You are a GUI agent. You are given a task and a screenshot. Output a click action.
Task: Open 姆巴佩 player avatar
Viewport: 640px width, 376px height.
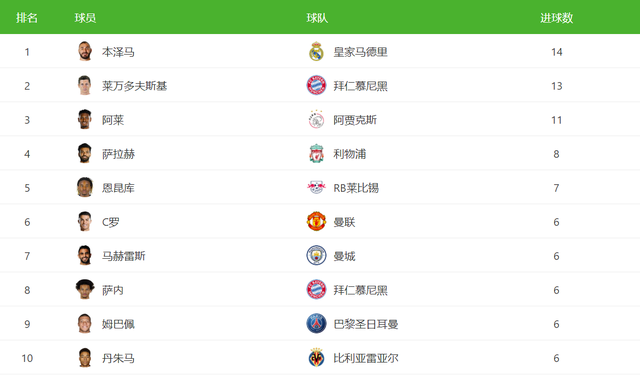point(85,323)
